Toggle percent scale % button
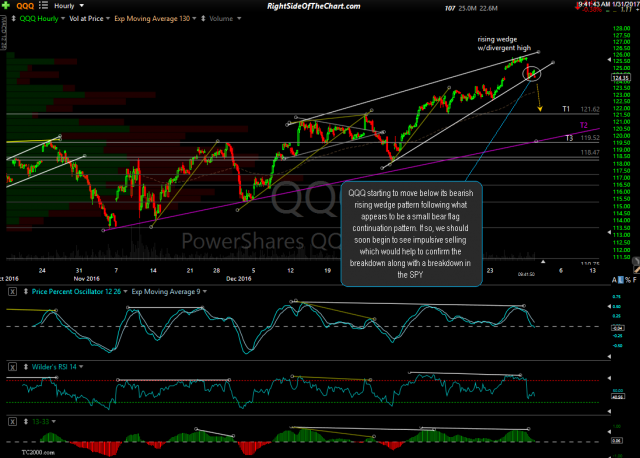 628,280
